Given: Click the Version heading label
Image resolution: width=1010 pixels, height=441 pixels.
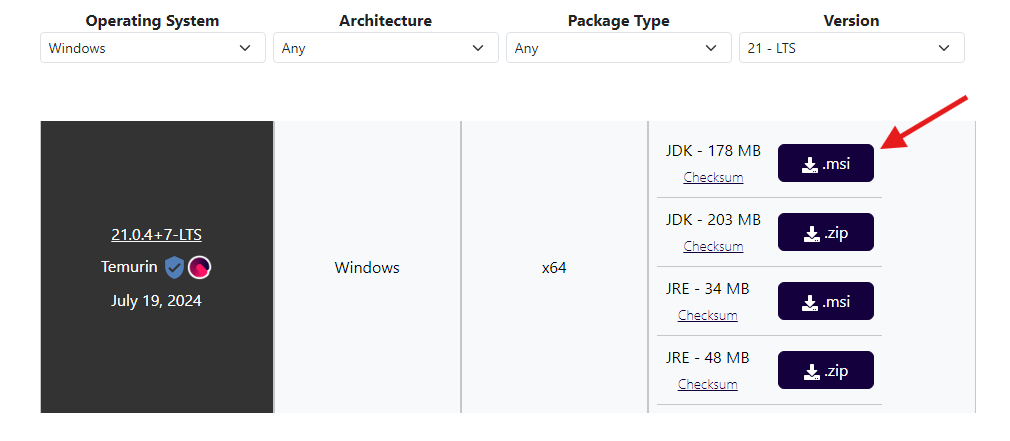Looking at the screenshot, I should (x=852, y=21).
